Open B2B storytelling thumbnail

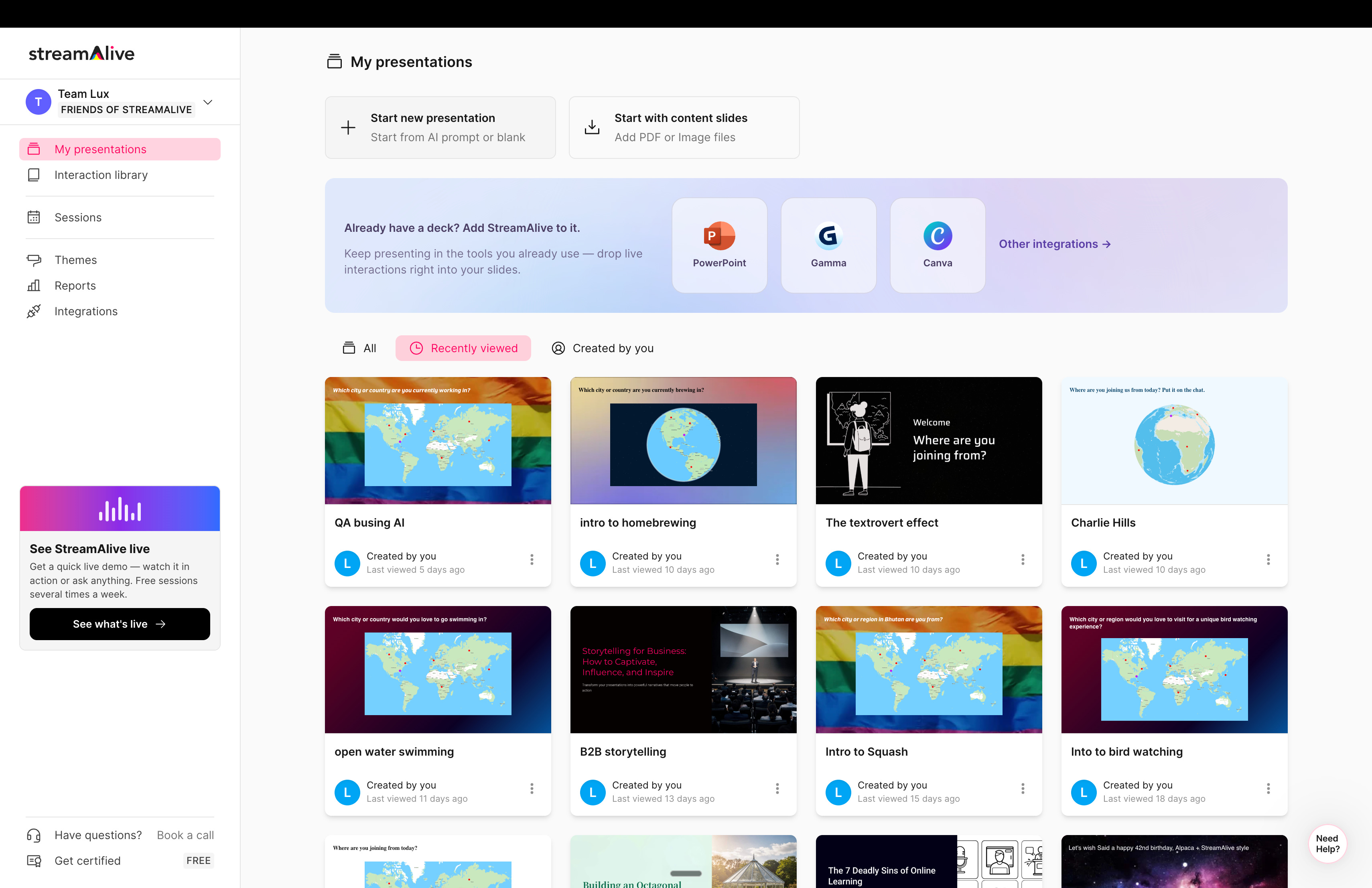(x=684, y=669)
